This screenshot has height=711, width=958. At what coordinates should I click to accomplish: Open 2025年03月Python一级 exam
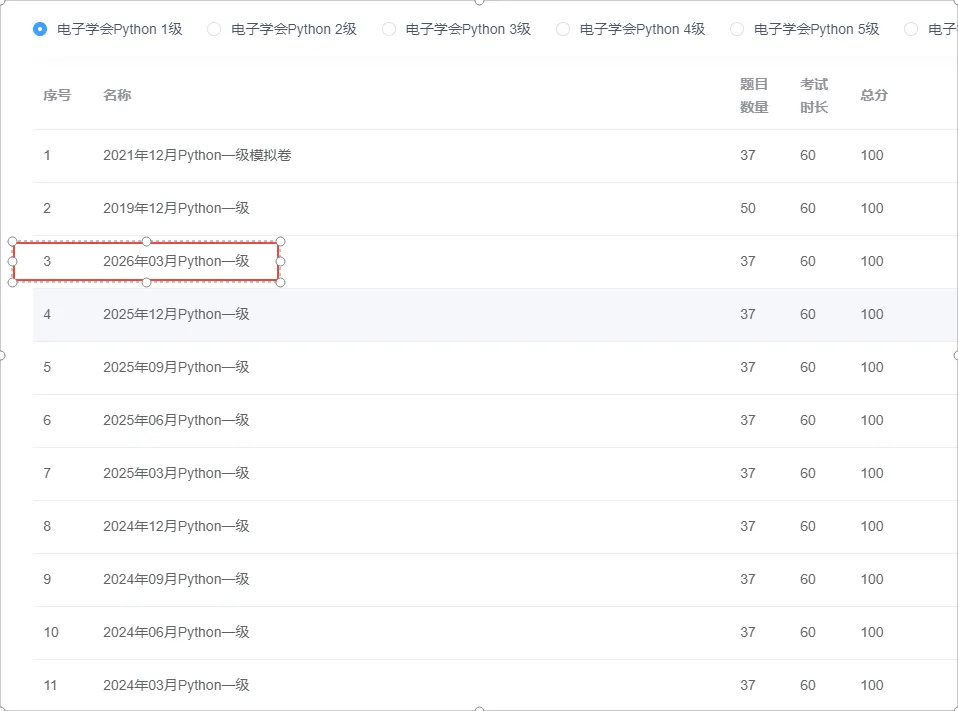pyautogui.click(x=177, y=473)
